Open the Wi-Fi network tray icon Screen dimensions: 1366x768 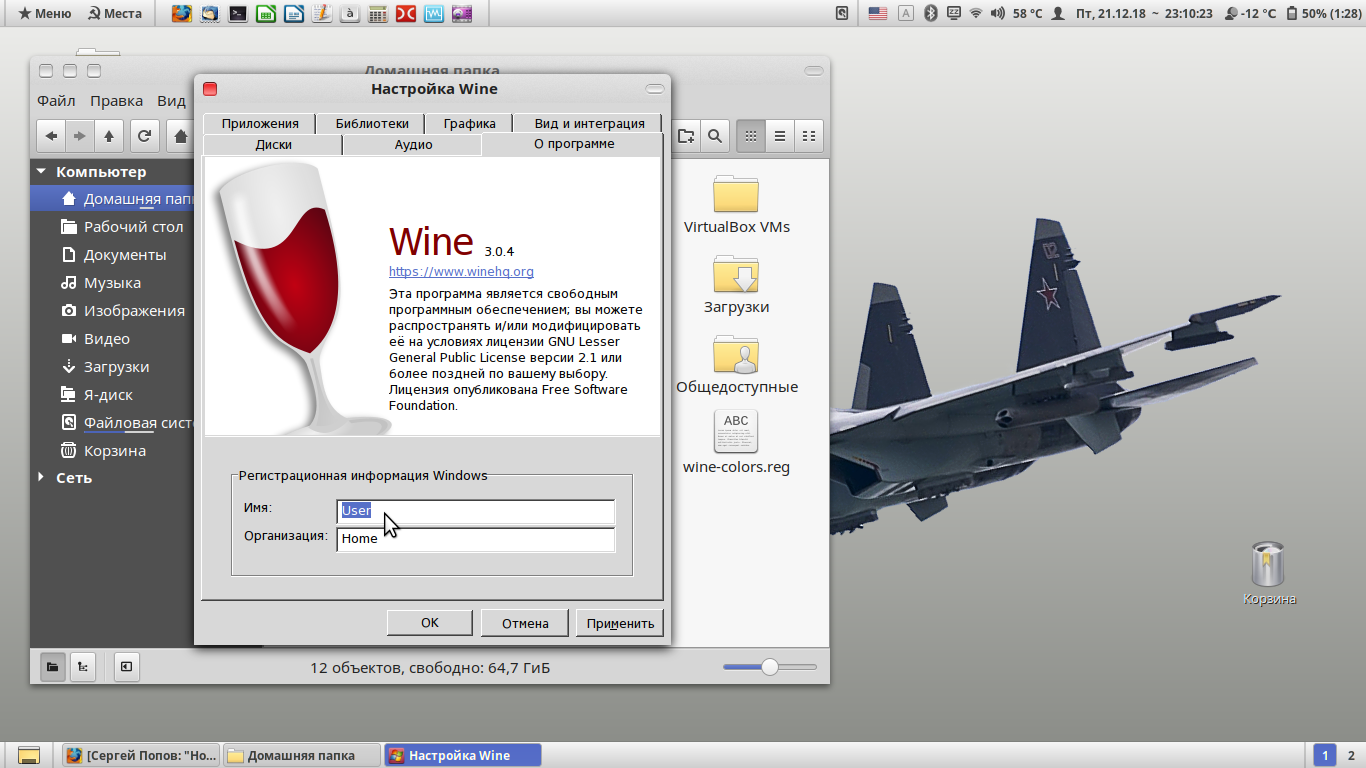tap(976, 14)
